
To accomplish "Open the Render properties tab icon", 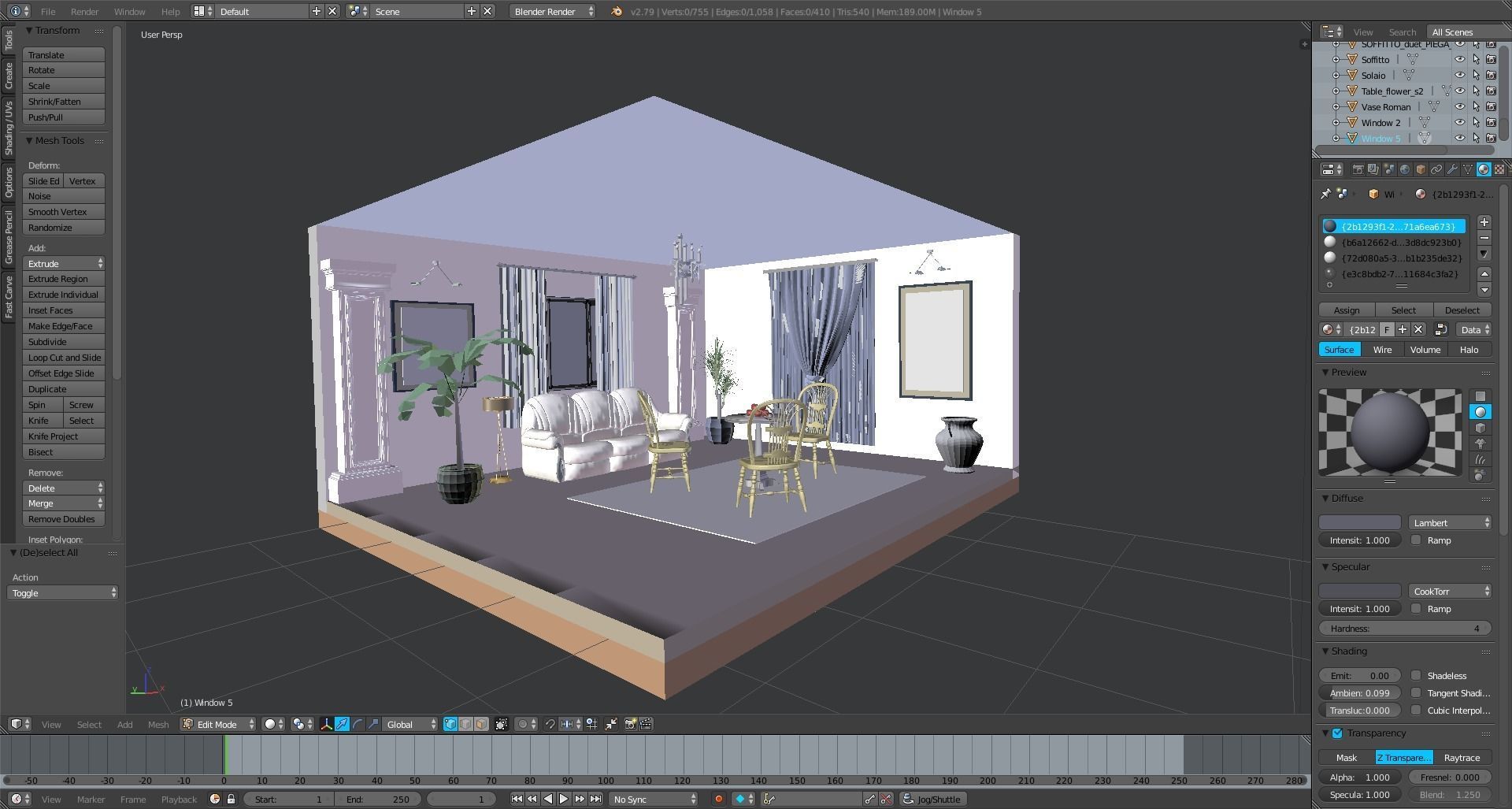I will (x=1358, y=169).
